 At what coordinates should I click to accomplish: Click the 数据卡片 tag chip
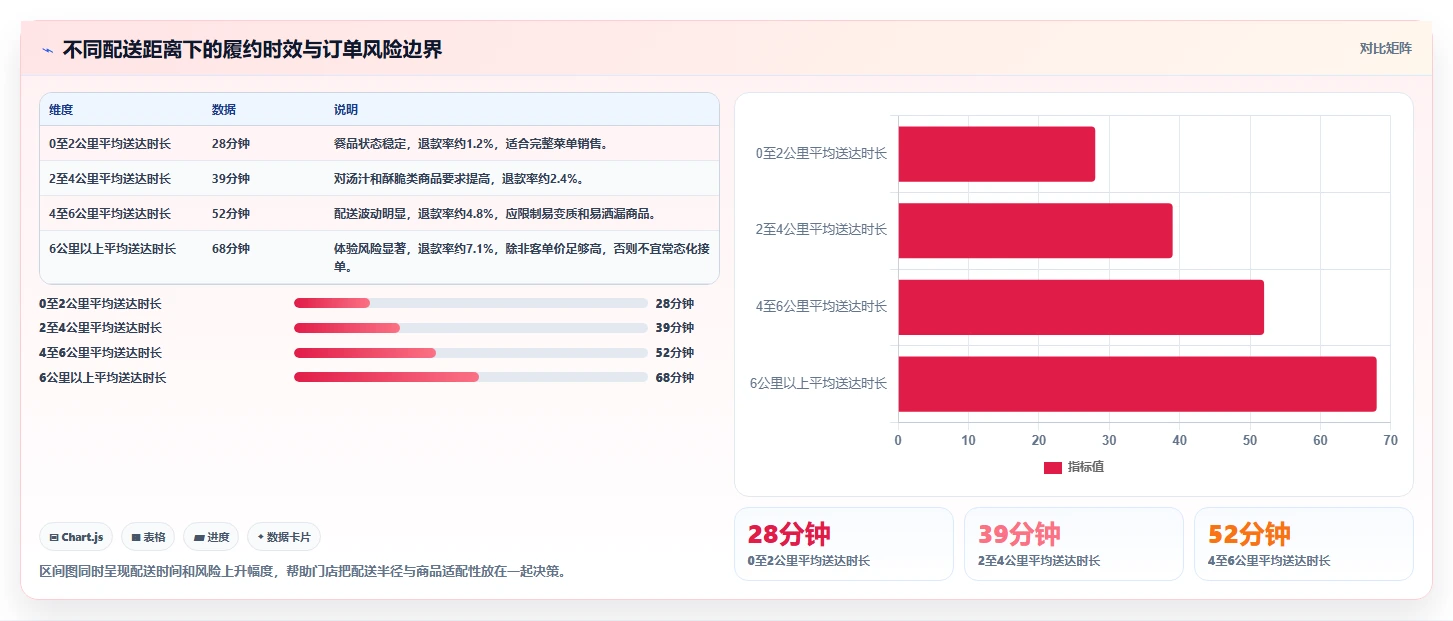tap(284, 537)
